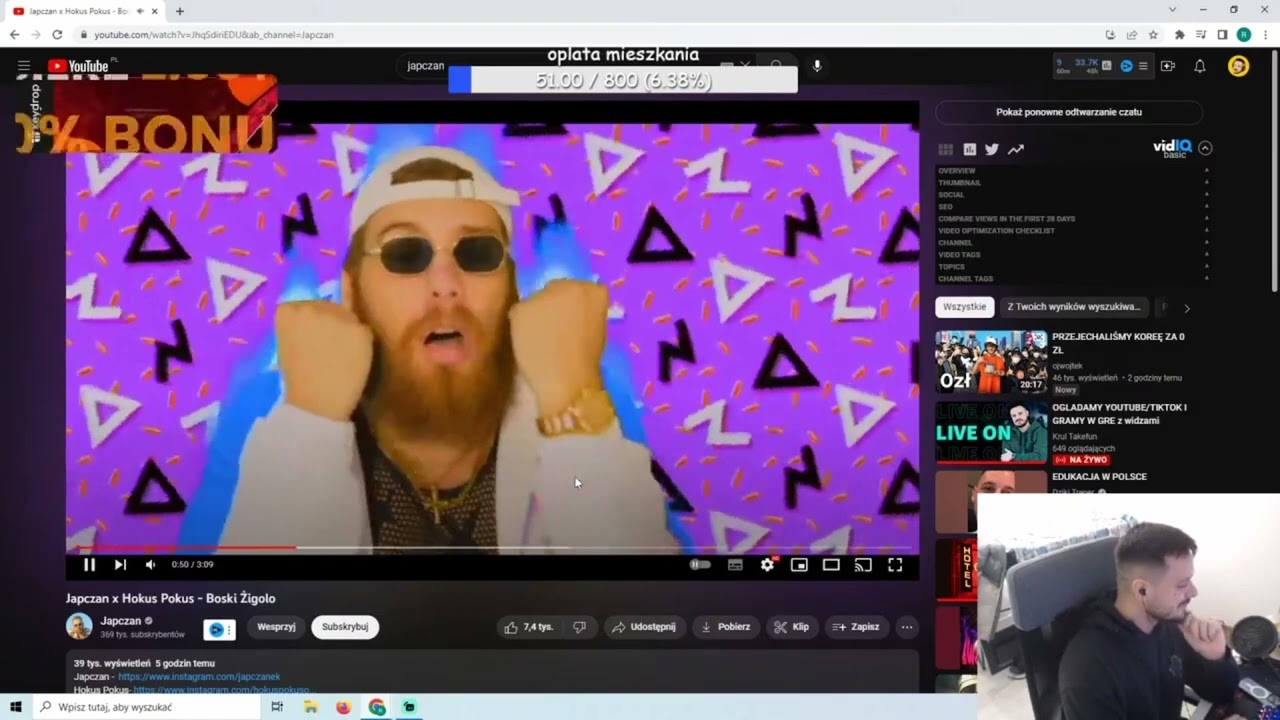The height and width of the screenshot is (720, 1280).
Task: Open the vidIQ Twitter bird icon
Action: click(992, 149)
